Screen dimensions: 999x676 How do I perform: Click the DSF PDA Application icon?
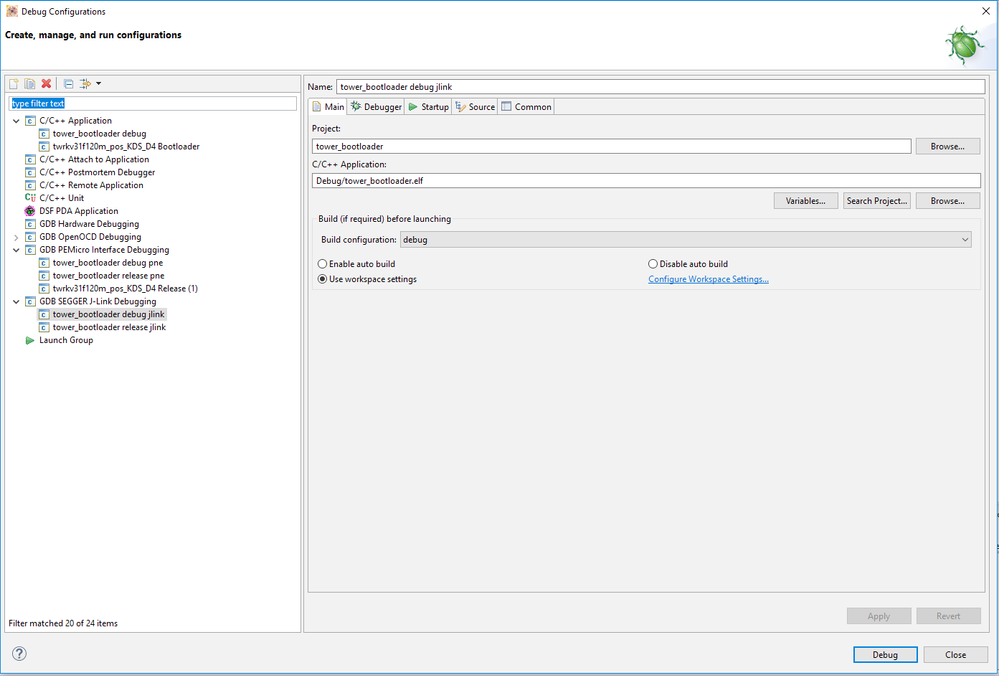[30, 211]
